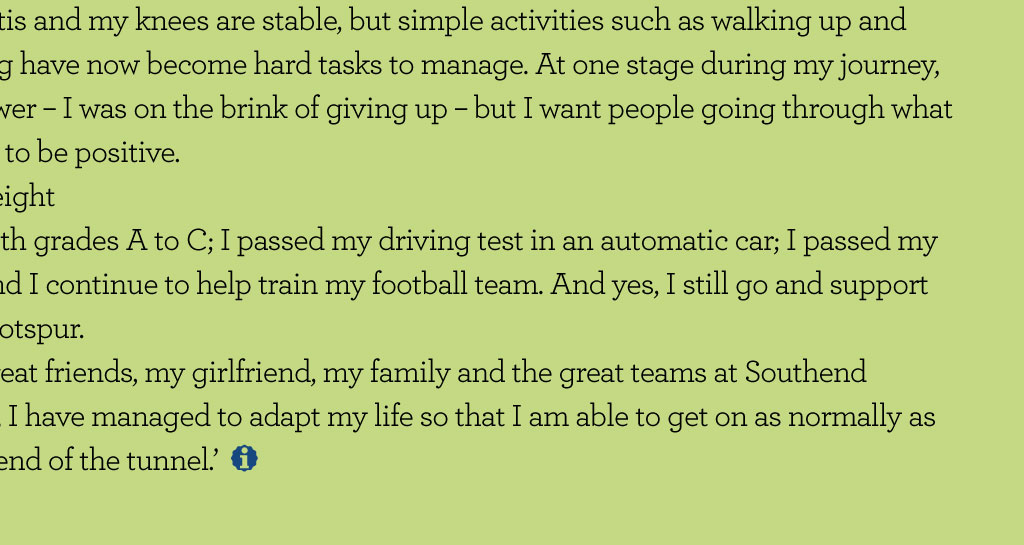Click the word 'Southend' at line end
The width and height of the screenshot is (1024, 545).
[805, 373]
